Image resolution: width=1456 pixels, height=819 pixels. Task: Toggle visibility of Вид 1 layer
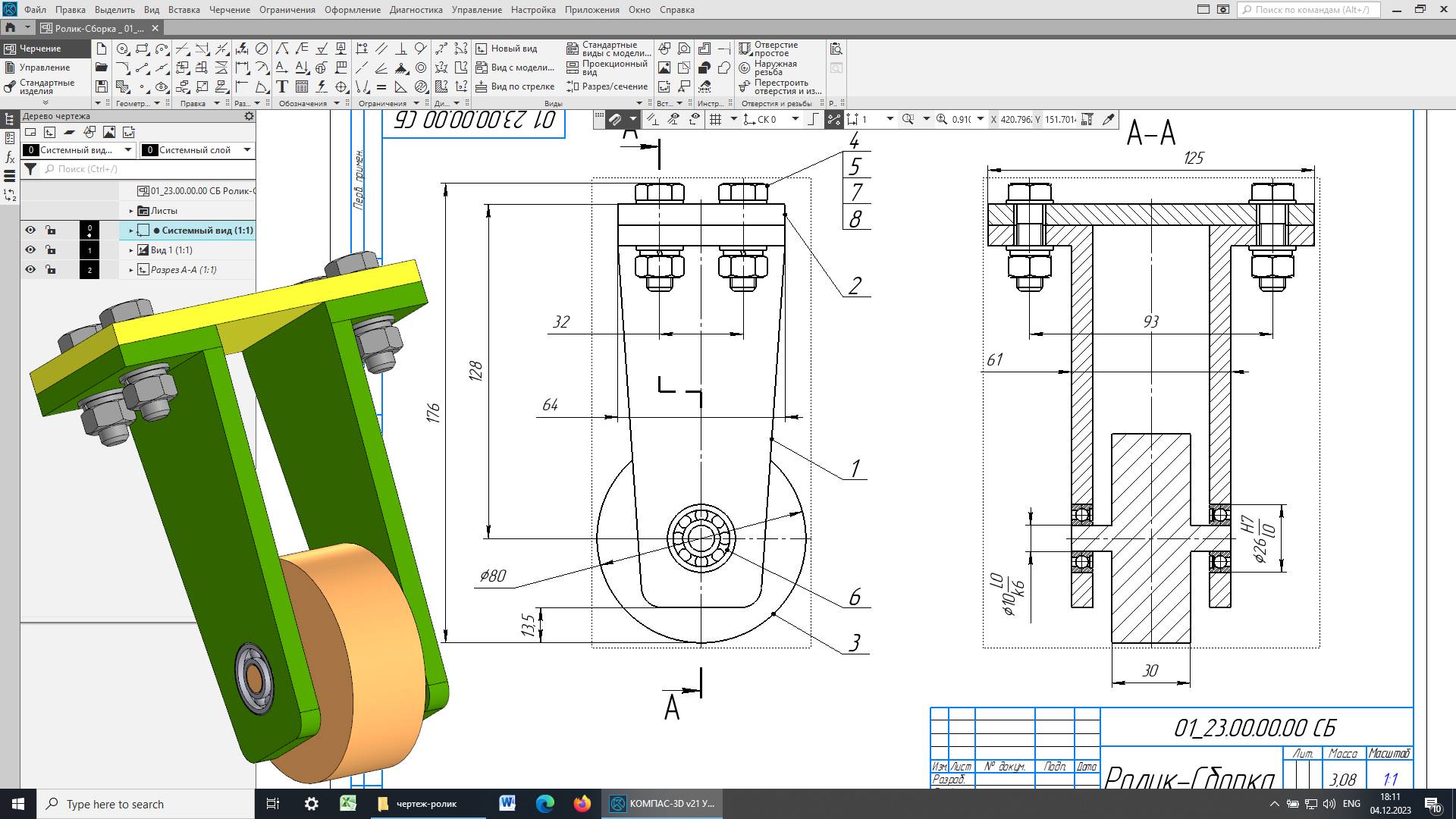(x=30, y=249)
